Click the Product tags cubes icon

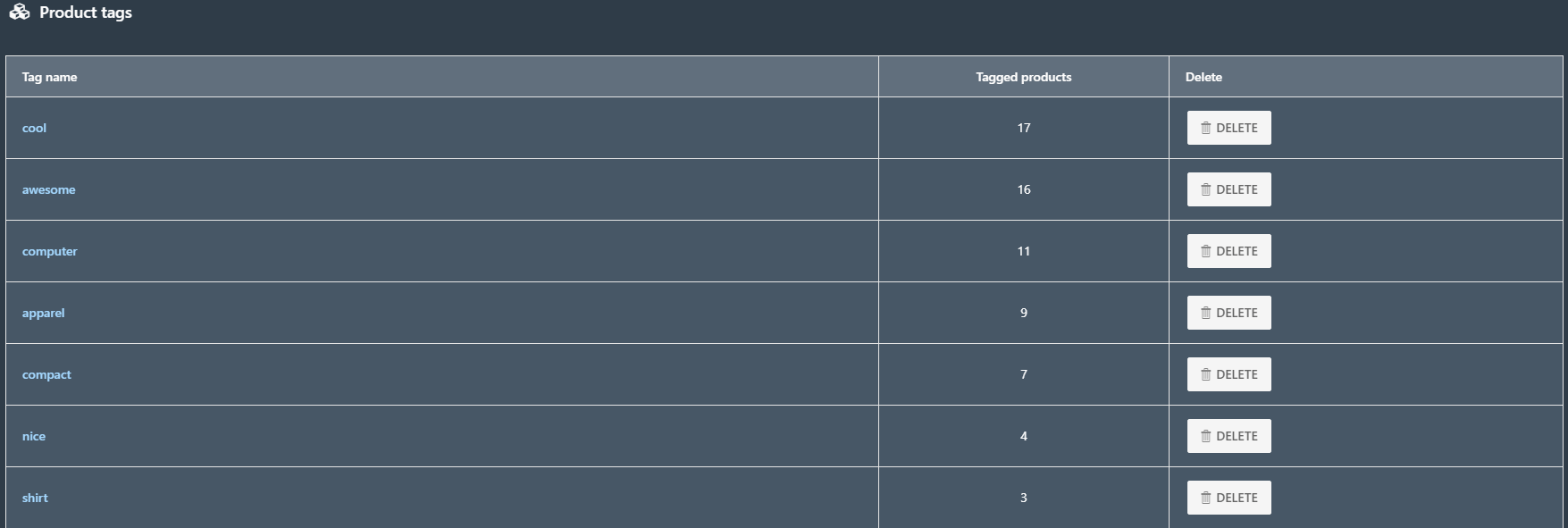[20, 12]
